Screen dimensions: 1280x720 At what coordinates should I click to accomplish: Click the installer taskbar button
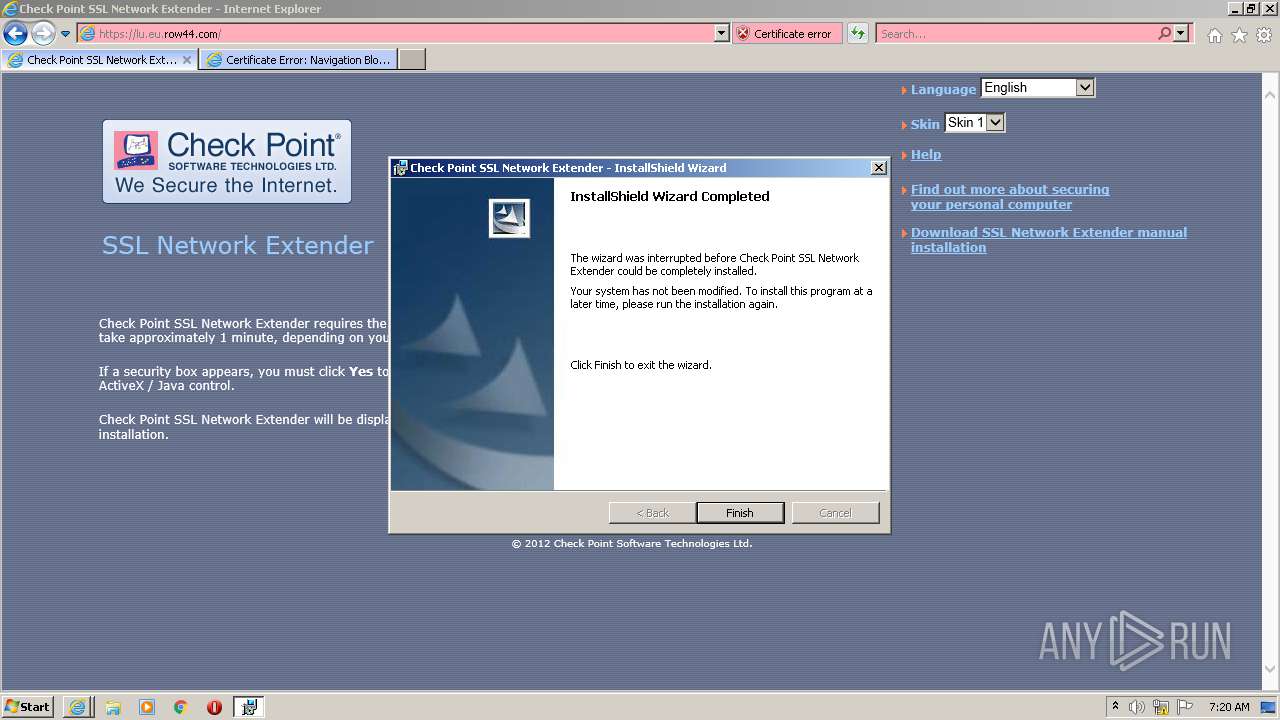tap(249, 707)
